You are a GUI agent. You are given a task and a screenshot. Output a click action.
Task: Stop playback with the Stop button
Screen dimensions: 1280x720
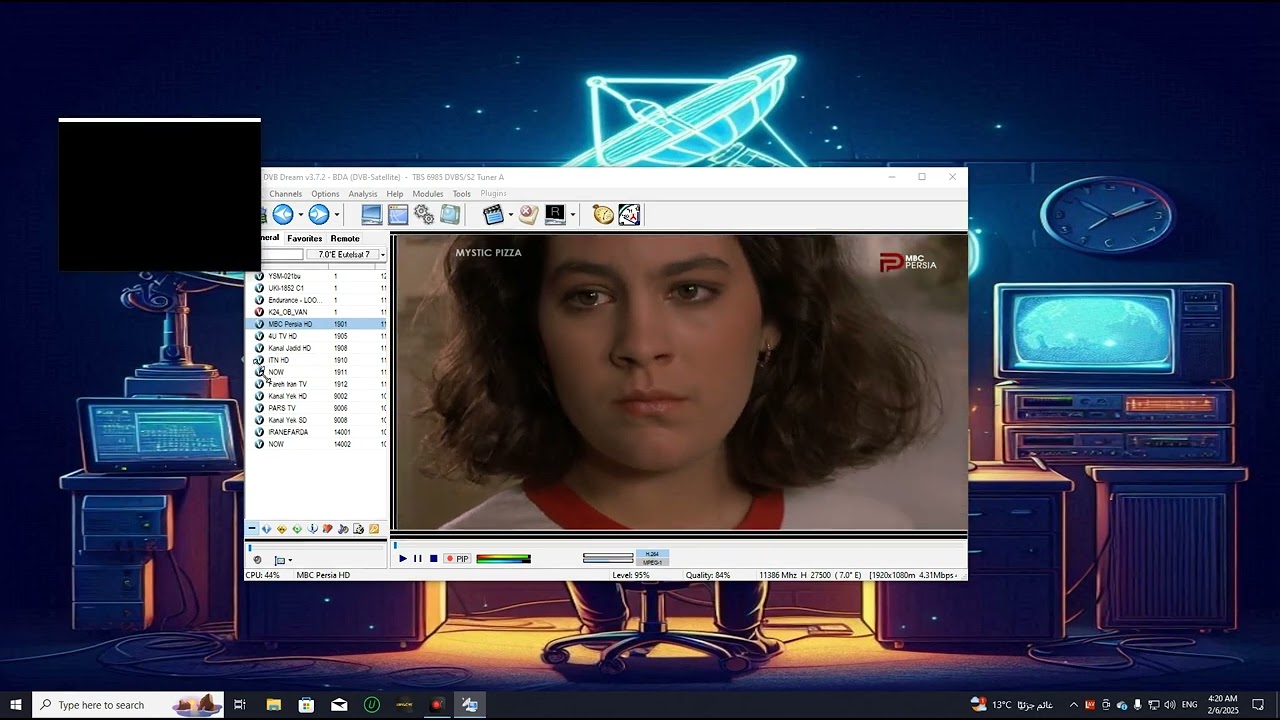pyautogui.click(x=433, y=559)
